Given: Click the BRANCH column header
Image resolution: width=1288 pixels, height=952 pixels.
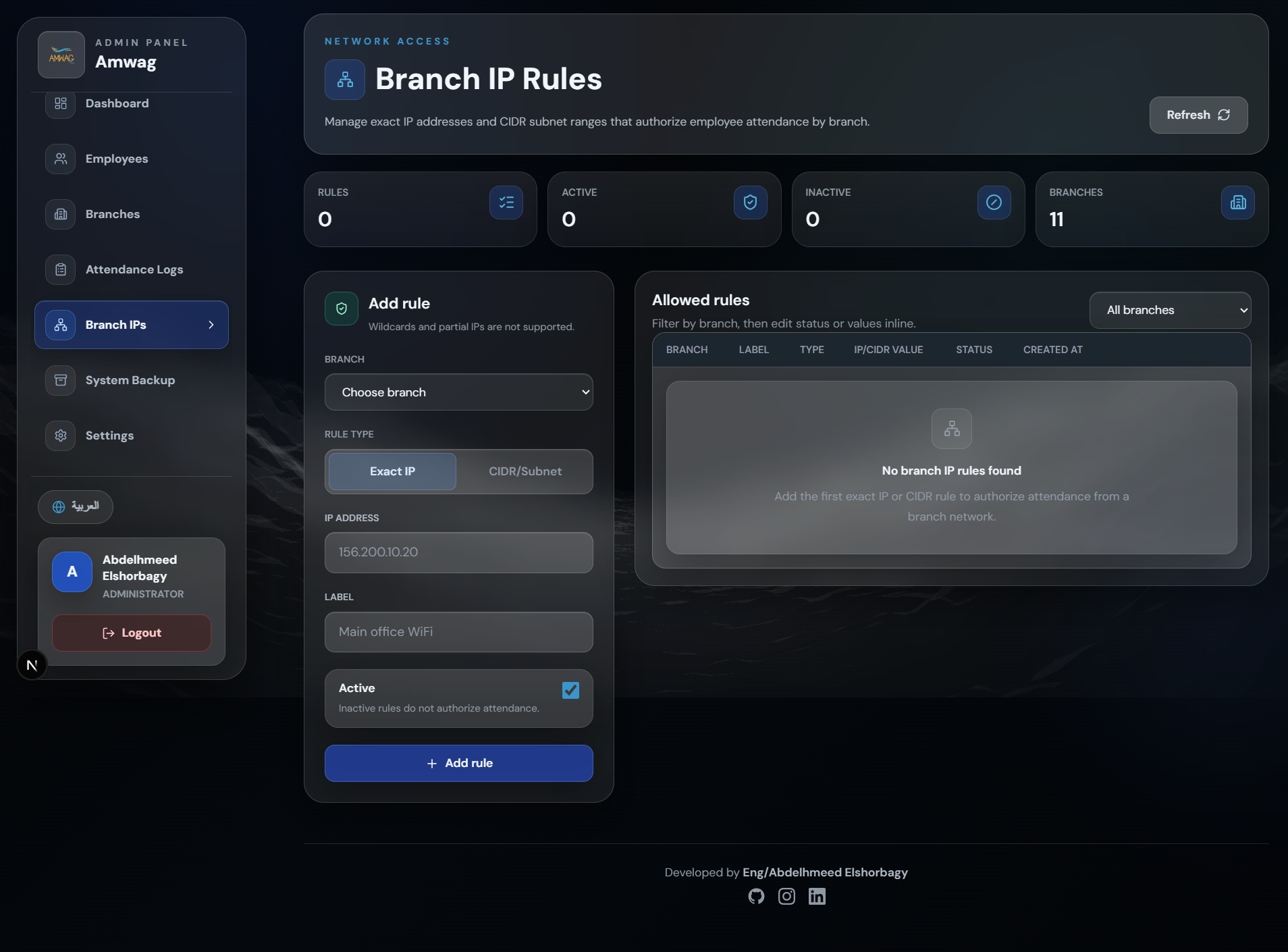Looking at the screenshot, I should point(687,350).
